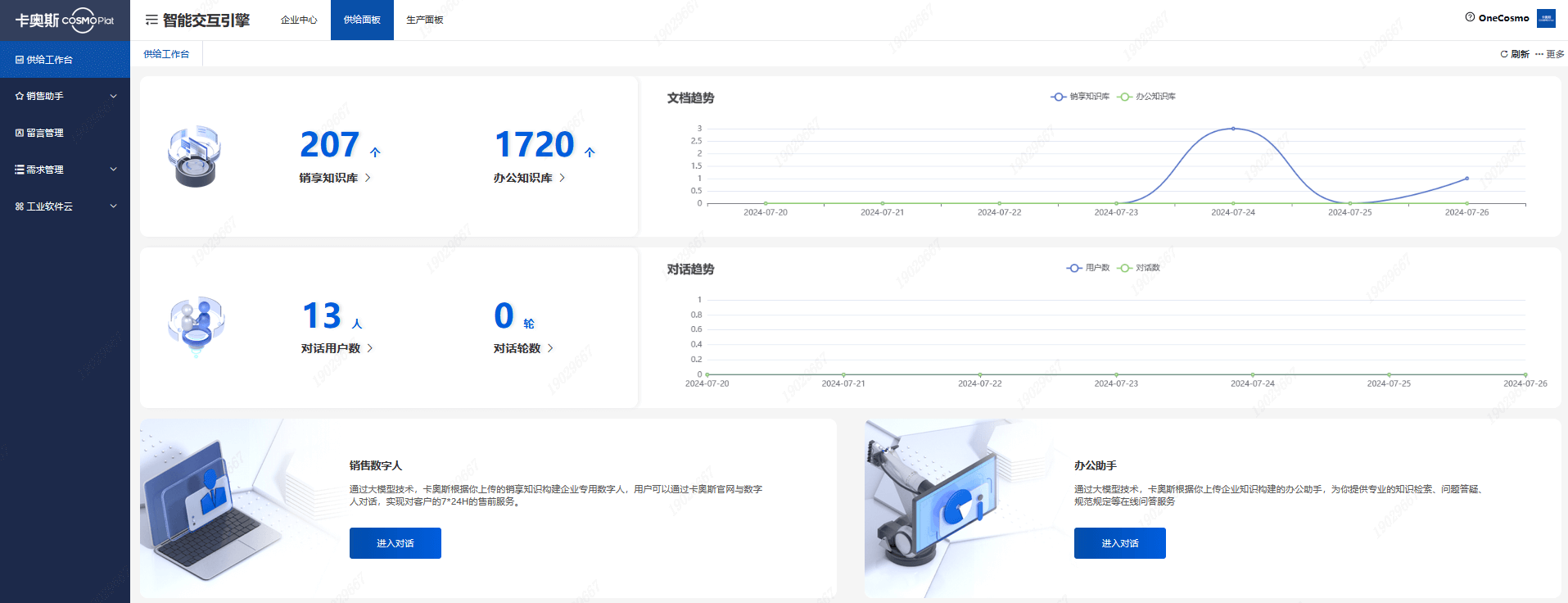This screenshot has height=603, width=1568.
Task: Select the 供给面板 tab
Action: (362, 20)
